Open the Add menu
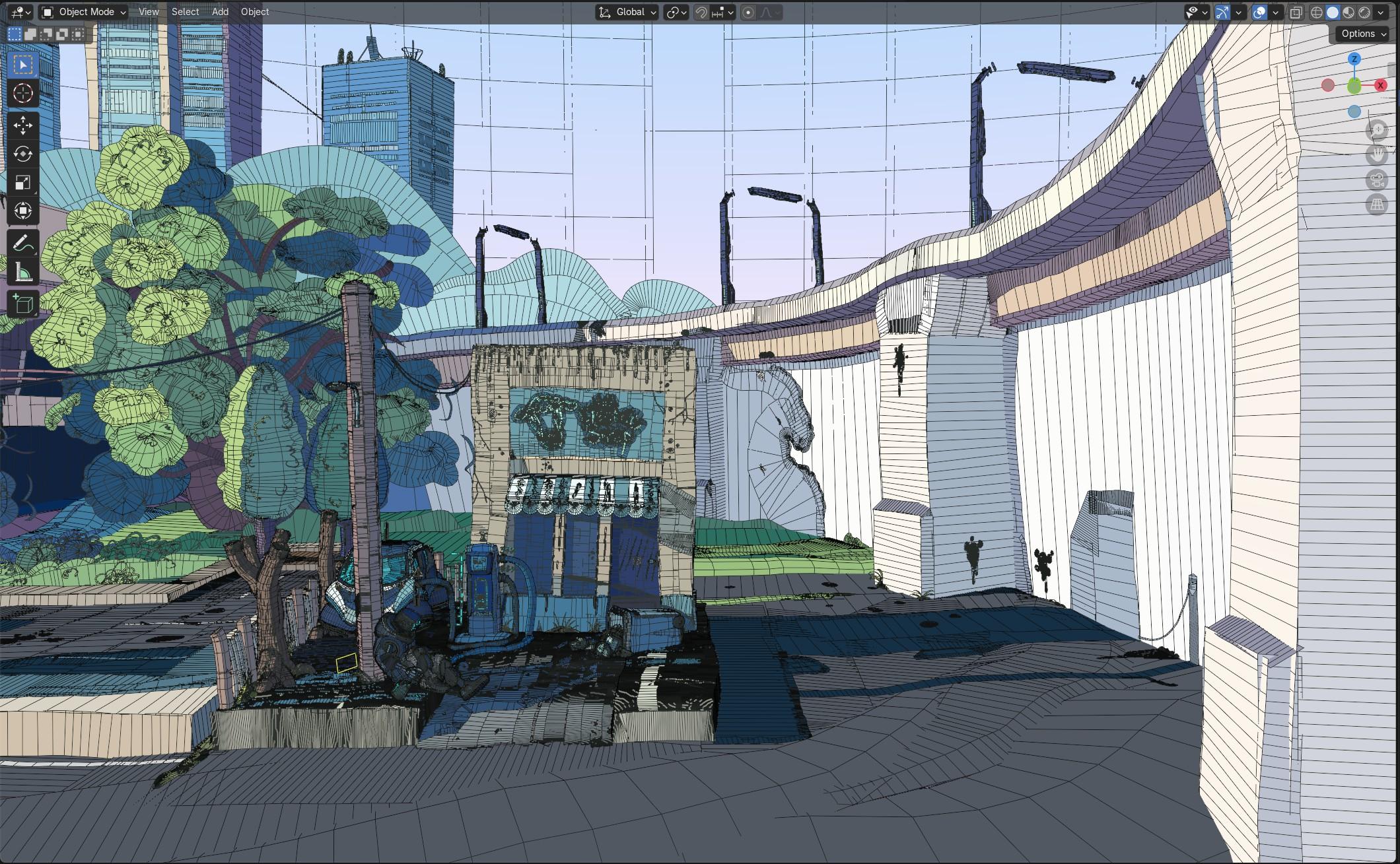The width and height of the screenshot is (1400, 864). 220,12
